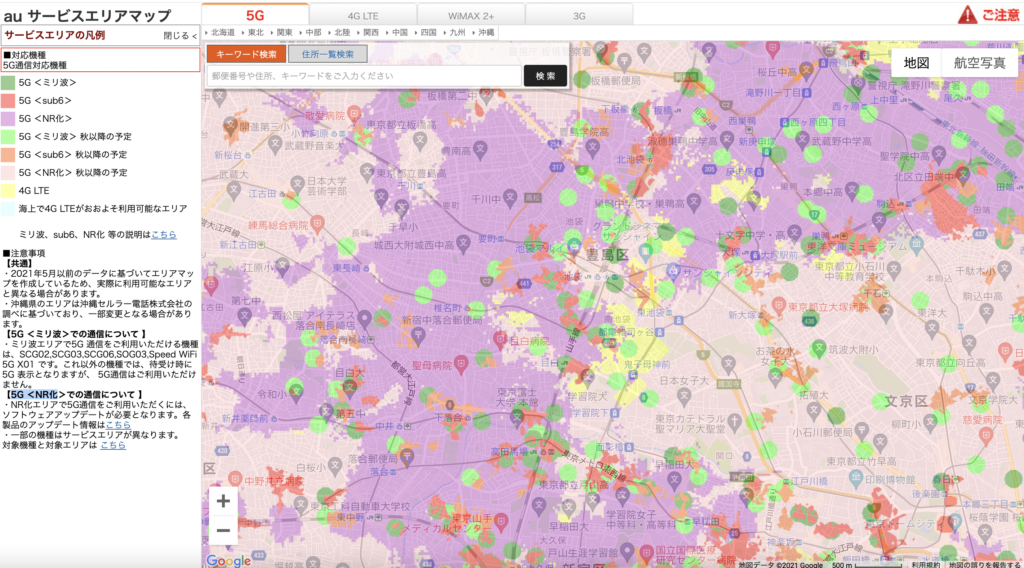Select the 東京都立大塚病院 hospital pin
This screenshot has height=568, width=1024.
[778, 304]
